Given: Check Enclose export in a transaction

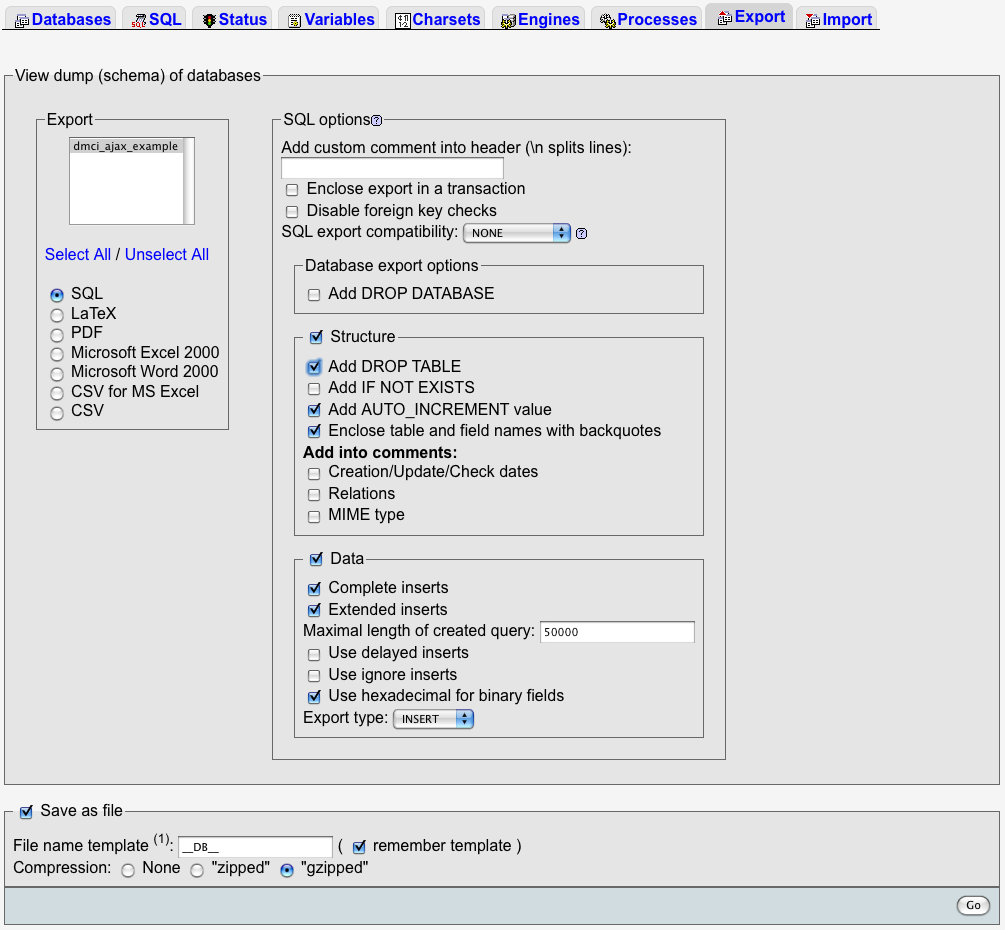Looking at the screenshot, I should coord(292,190).
